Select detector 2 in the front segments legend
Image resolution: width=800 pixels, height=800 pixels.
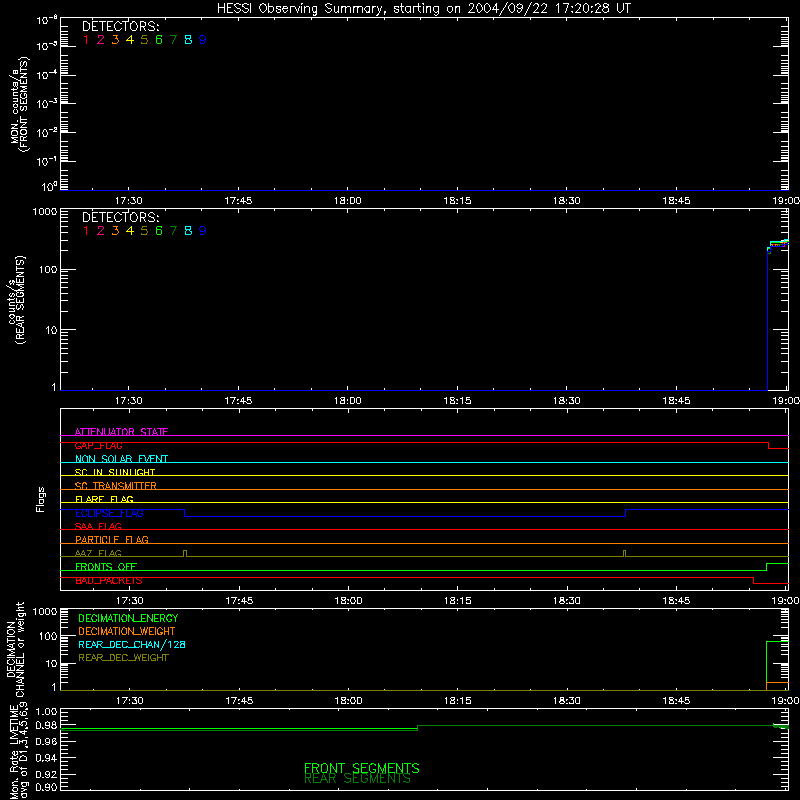pos(101,39)
